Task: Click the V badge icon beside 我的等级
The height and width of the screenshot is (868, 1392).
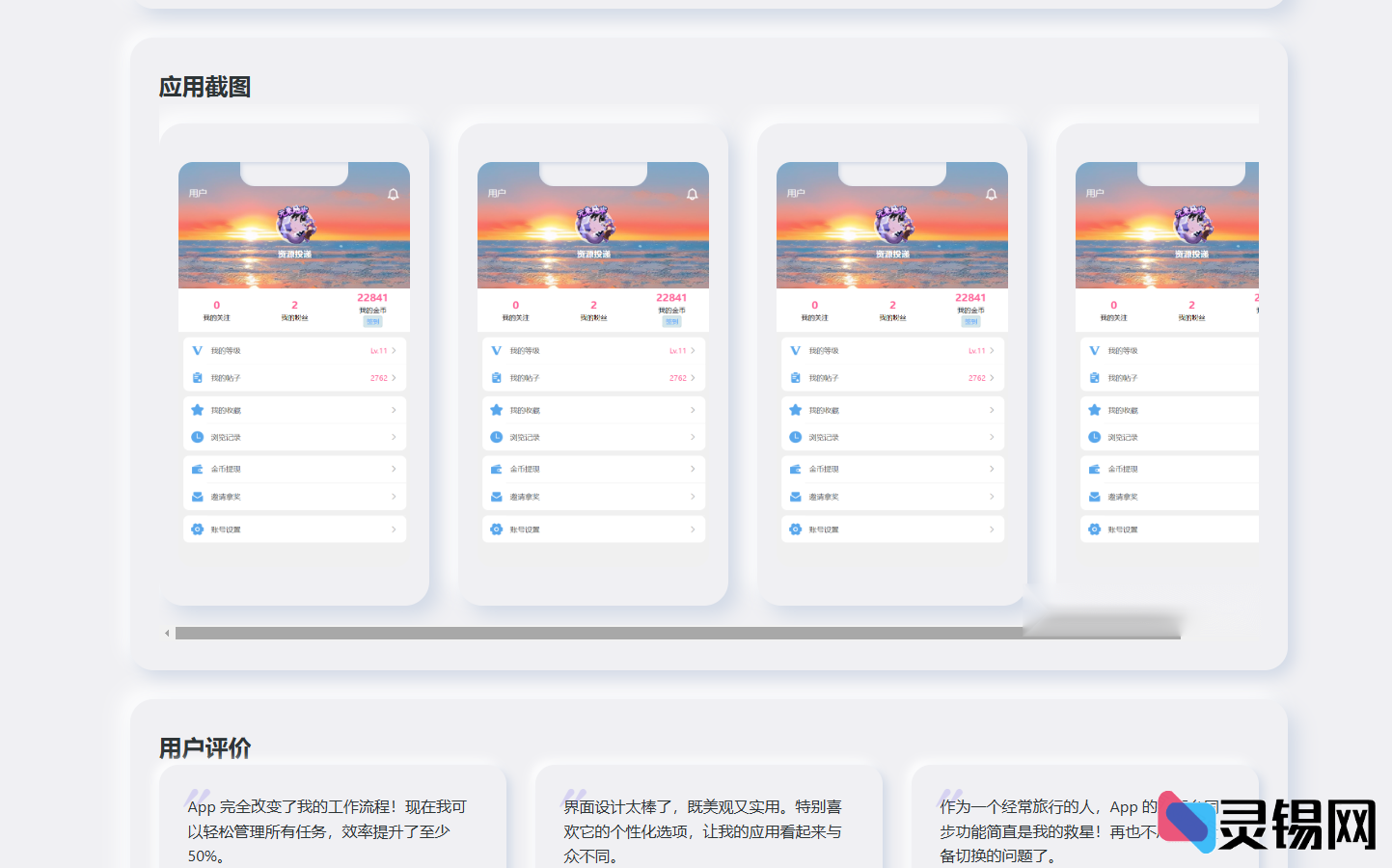Action: (196, 350)
